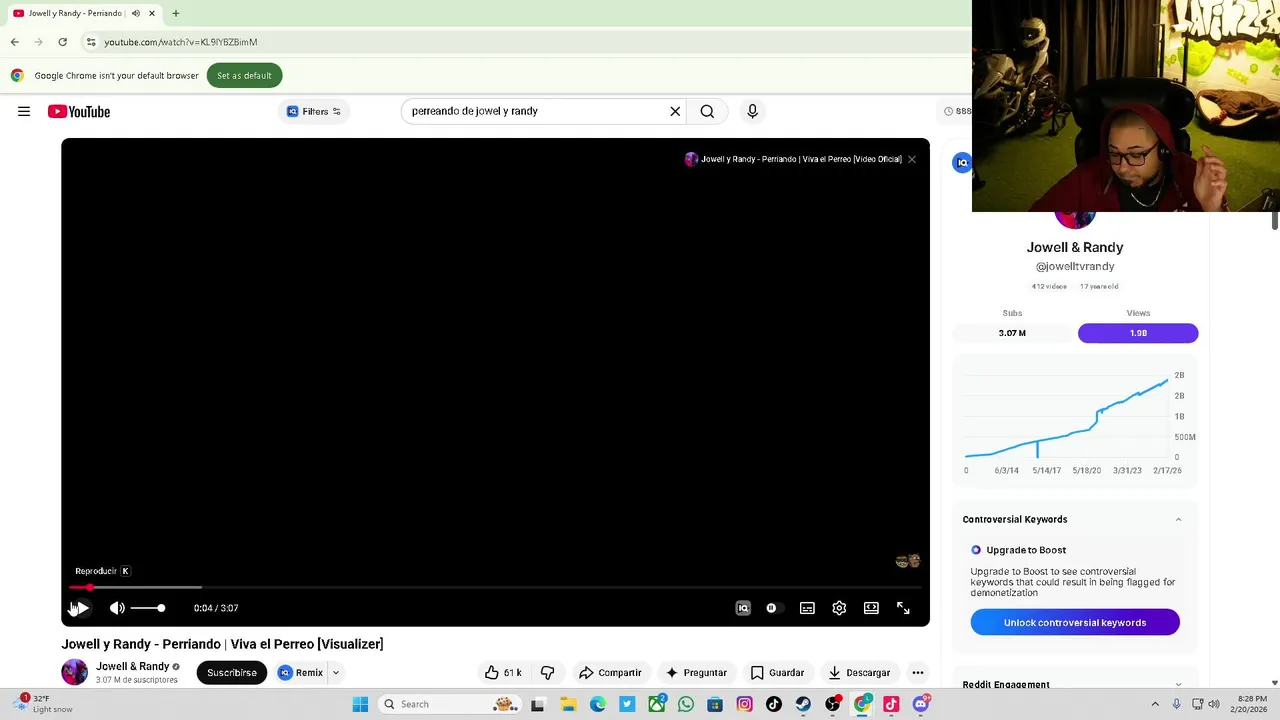
Task: Share the video via Compartir
Action: (610, 673)
